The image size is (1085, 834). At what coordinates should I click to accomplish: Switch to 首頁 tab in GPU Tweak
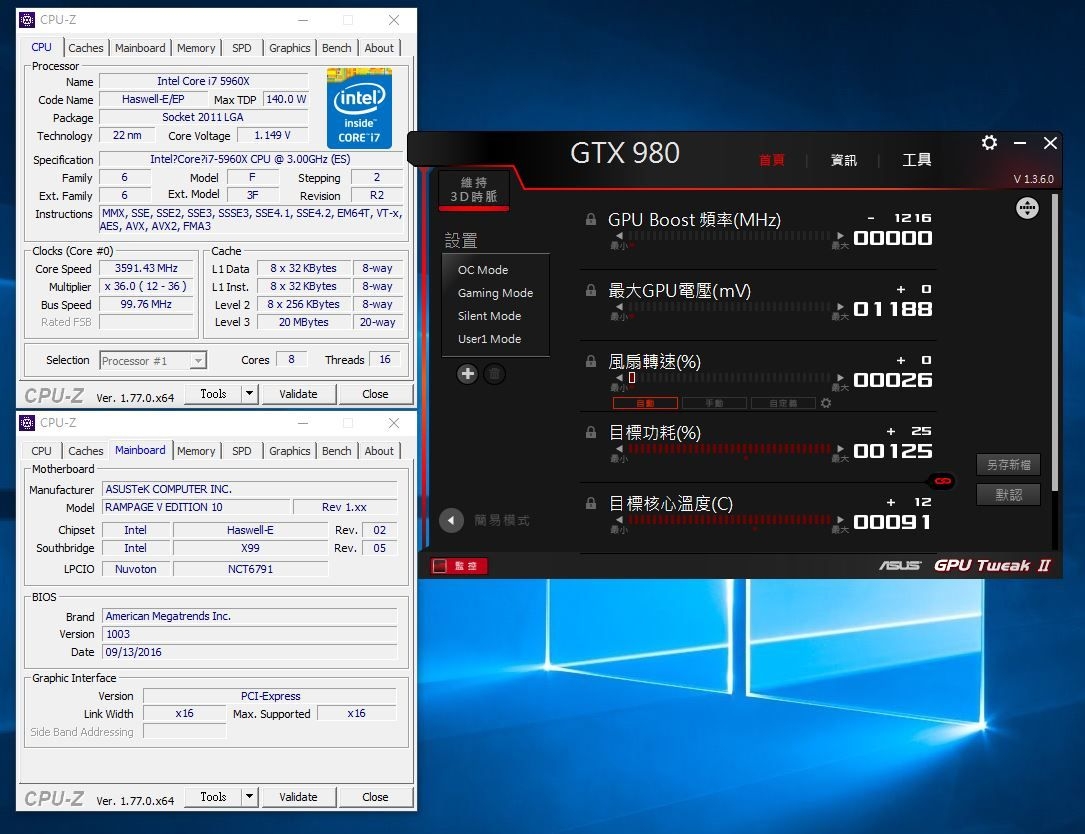click(772, 160)
